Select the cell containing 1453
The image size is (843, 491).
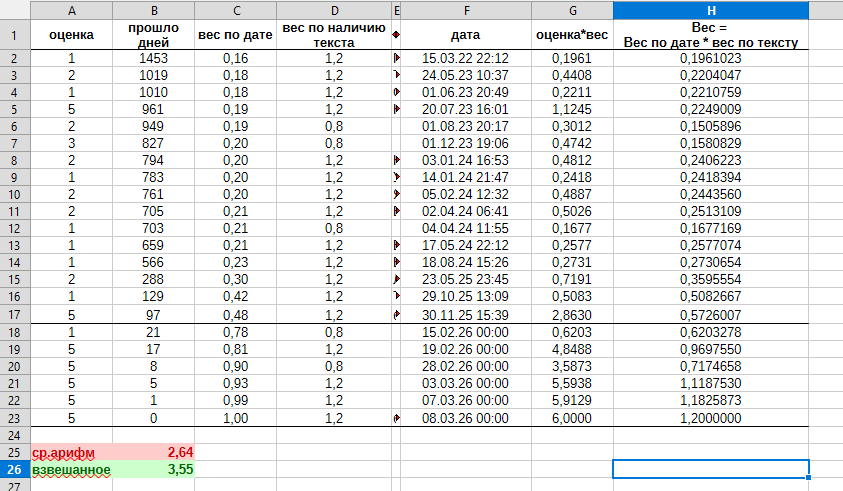(154, 59)
